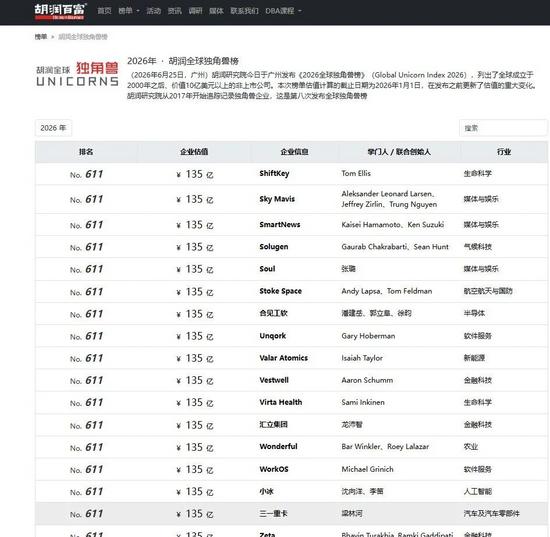Click No. 611 rank in ShiftKey row
This screenshot has height=537, width=550.
[x=86, y=174]
